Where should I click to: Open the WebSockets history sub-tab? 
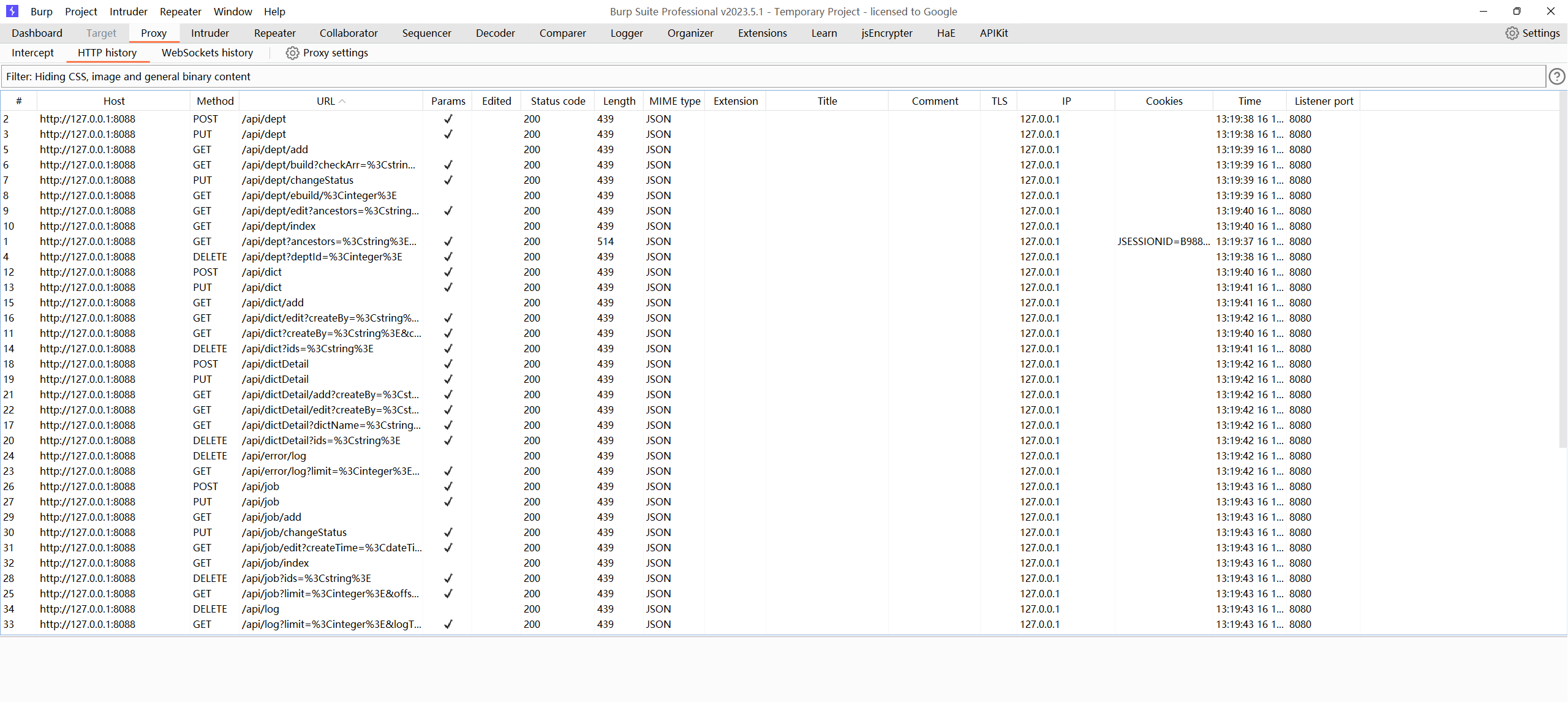[x=207, y=53]
